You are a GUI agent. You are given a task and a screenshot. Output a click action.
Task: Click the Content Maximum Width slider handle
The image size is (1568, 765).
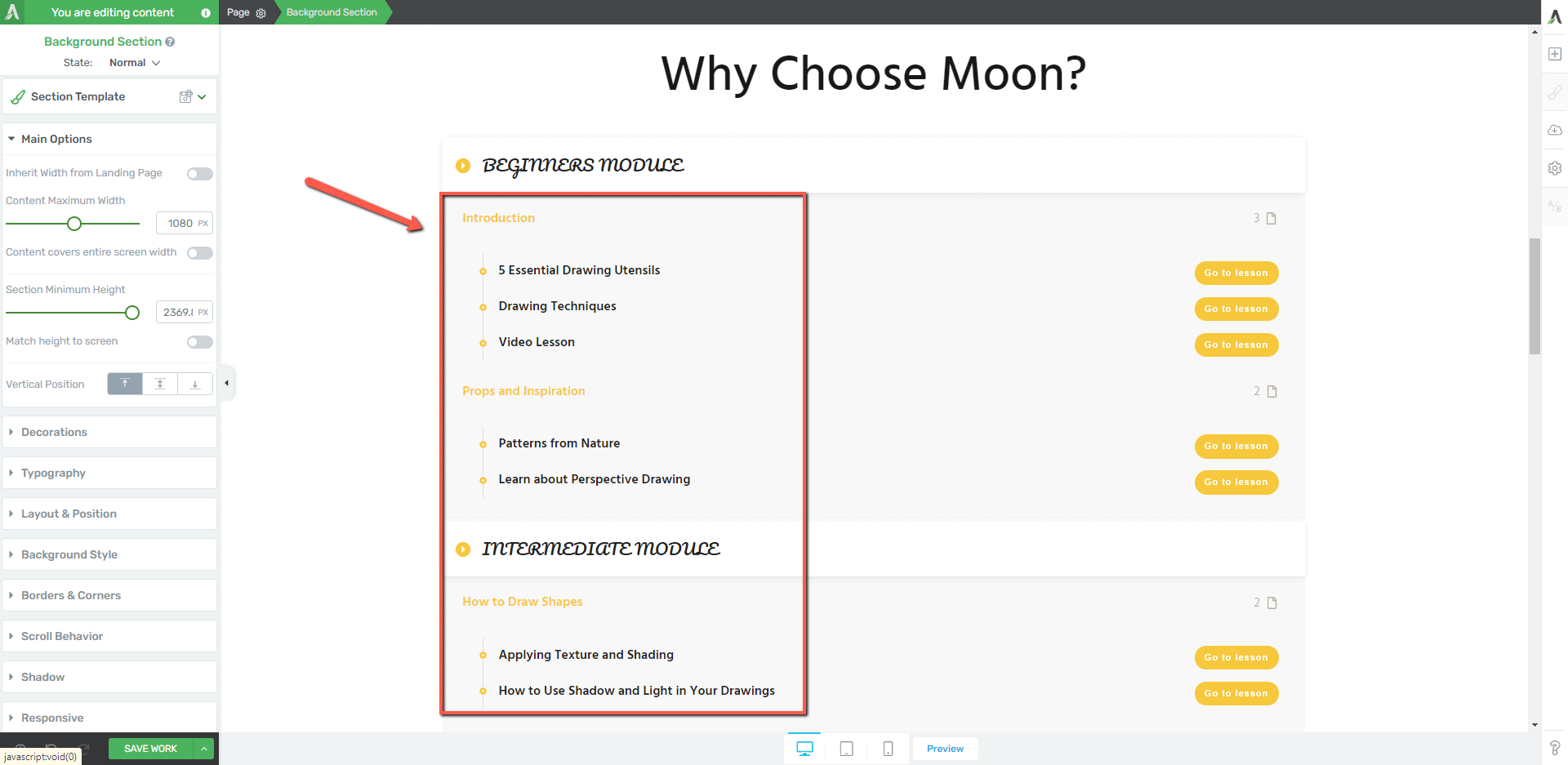coord(74,224)
